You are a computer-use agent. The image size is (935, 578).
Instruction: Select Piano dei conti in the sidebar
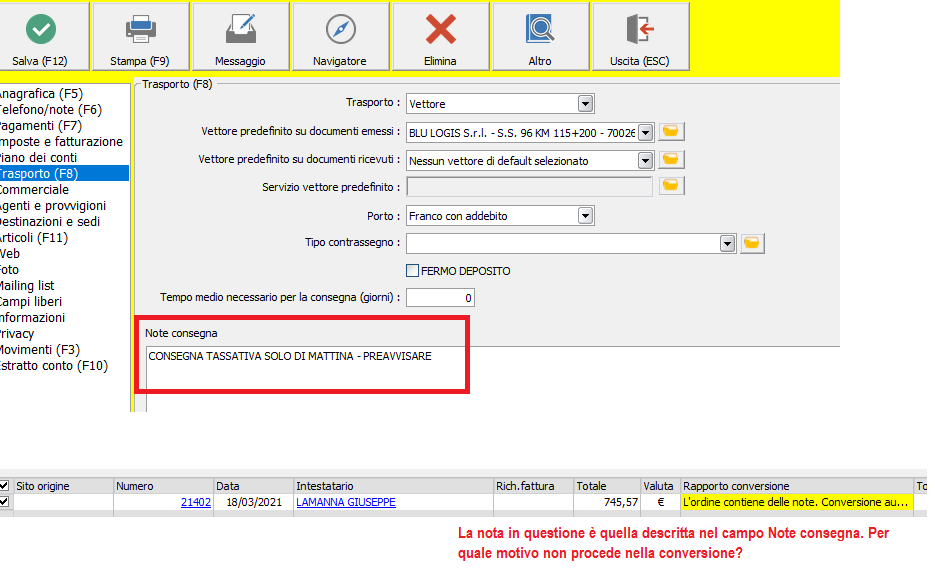(x=38, y=158)
